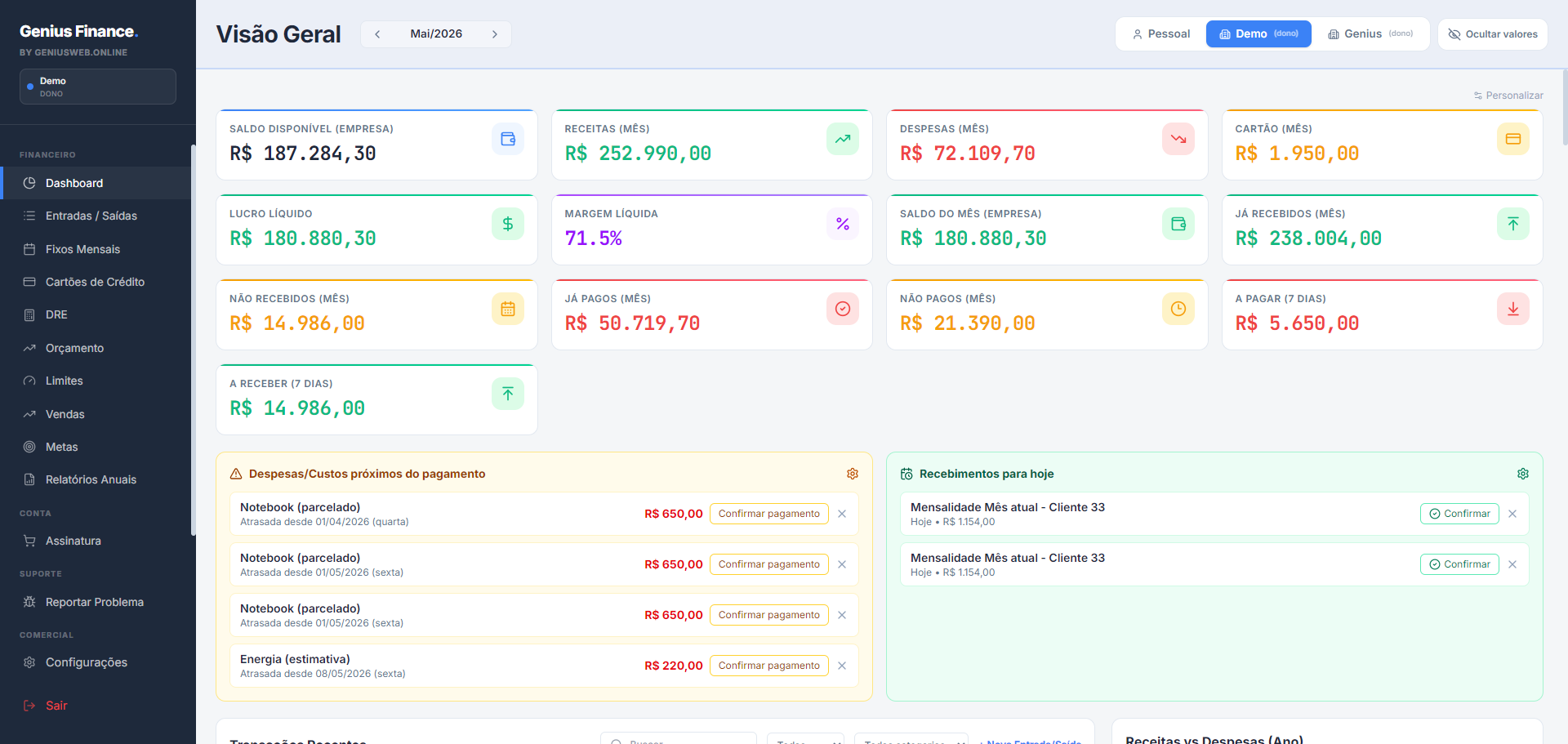Click the calendar icon in Não Recebidos card
The image size is (1568, 744).
(x=508, y=309)
